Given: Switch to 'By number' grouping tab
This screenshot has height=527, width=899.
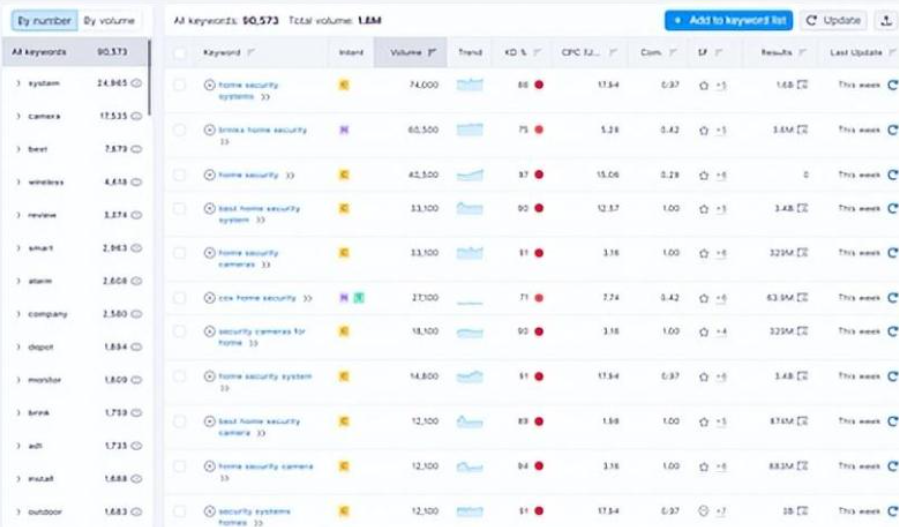Looking at the screenshot, I should (44, 21).
